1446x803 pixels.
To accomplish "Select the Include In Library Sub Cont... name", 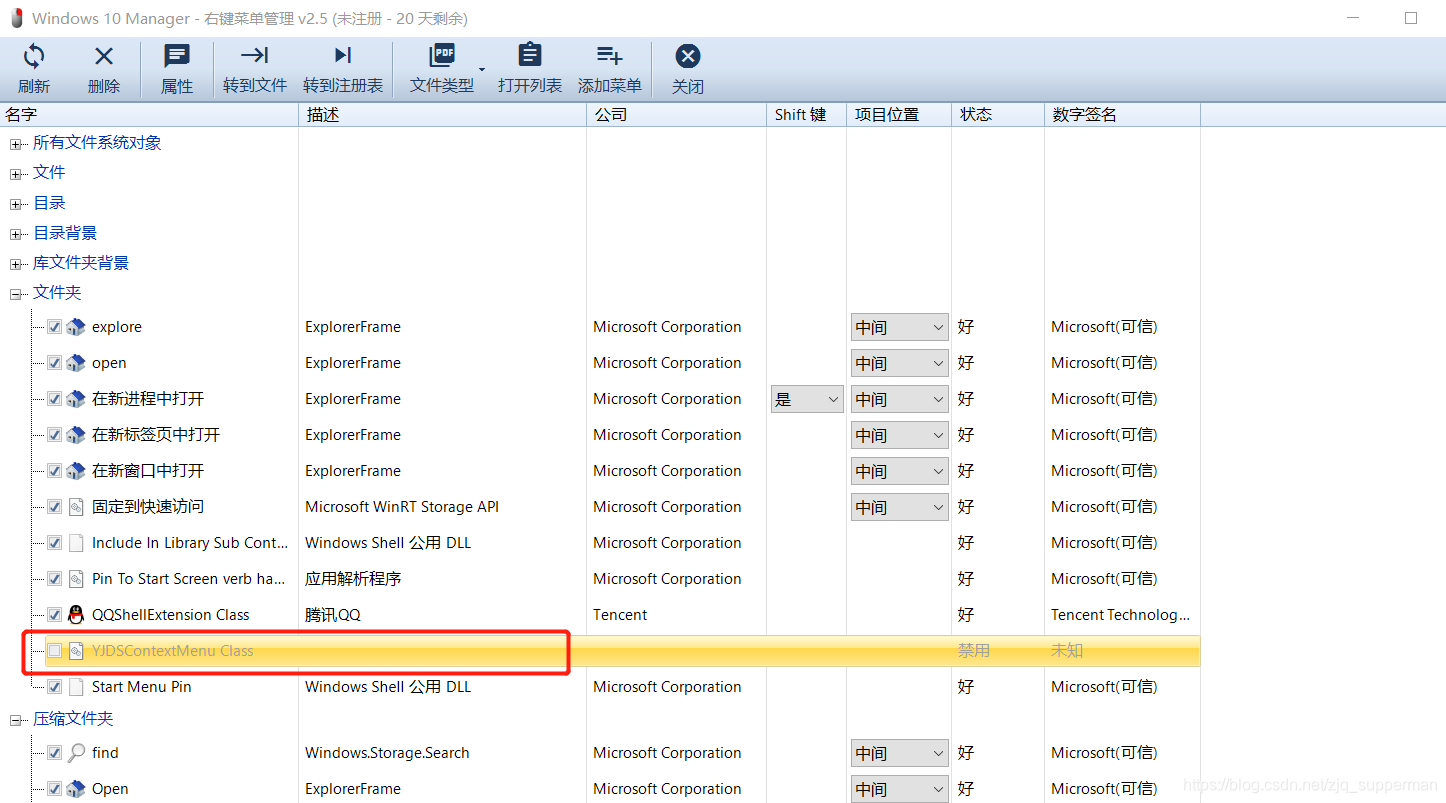I will pos(190,543).
